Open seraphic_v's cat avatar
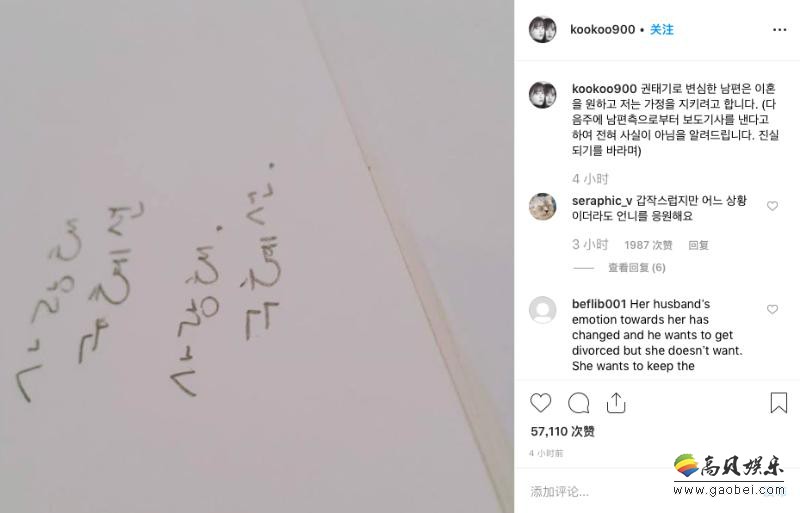The width and height of the screenshot is (800, 513). pyautogui.click(x=542, y=206)
